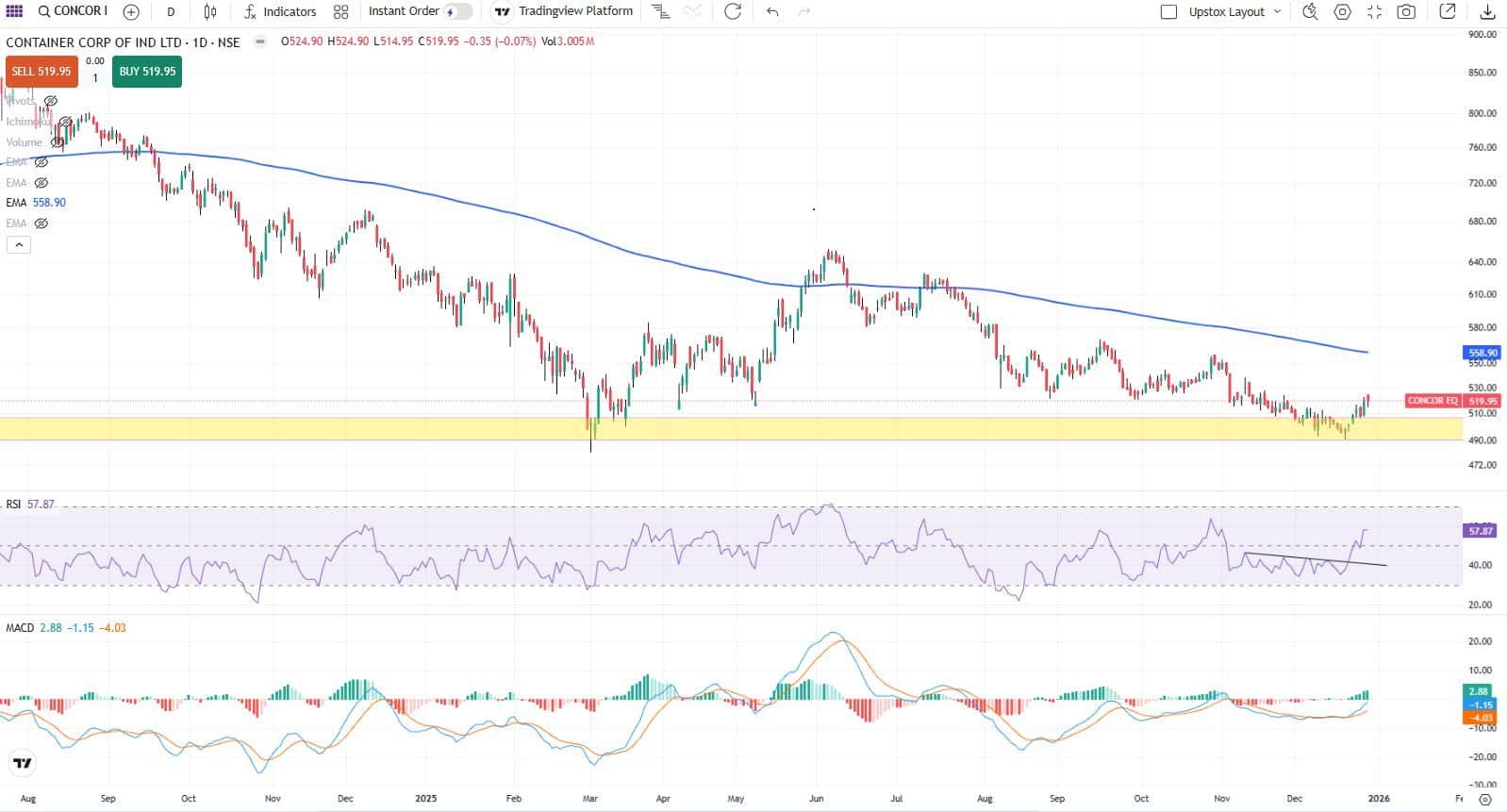
Task: Collapse the indicator legend with chevron
Action: point(19,245)
